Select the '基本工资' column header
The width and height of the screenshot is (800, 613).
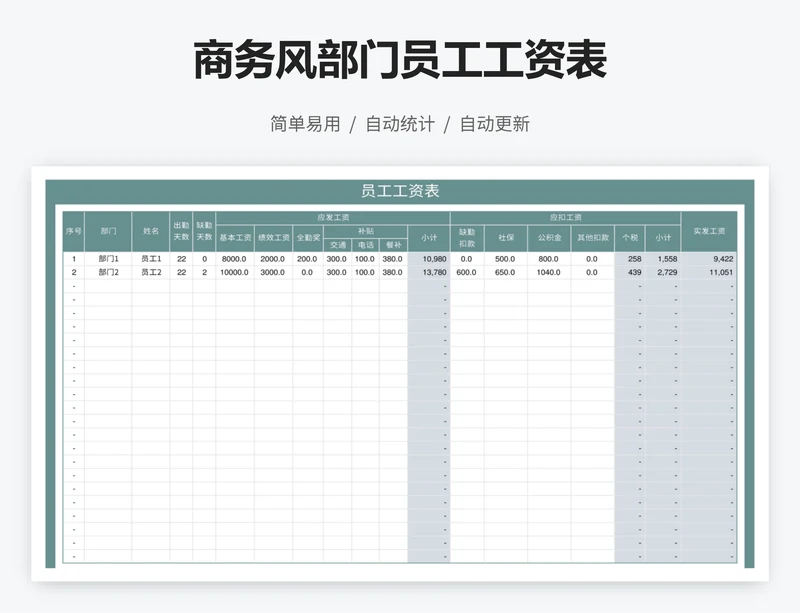(x=235, y=238)
